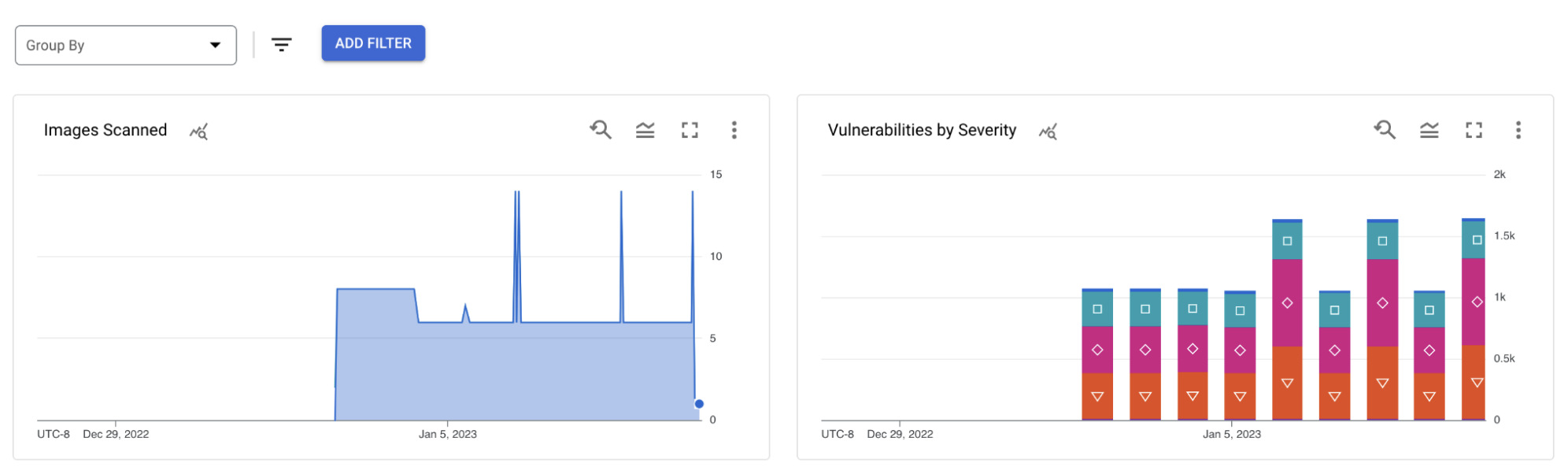This screenshot has height=471, width=1568.
Task: Click the ADD FILTER button
Action: click(x=373, y=43)
